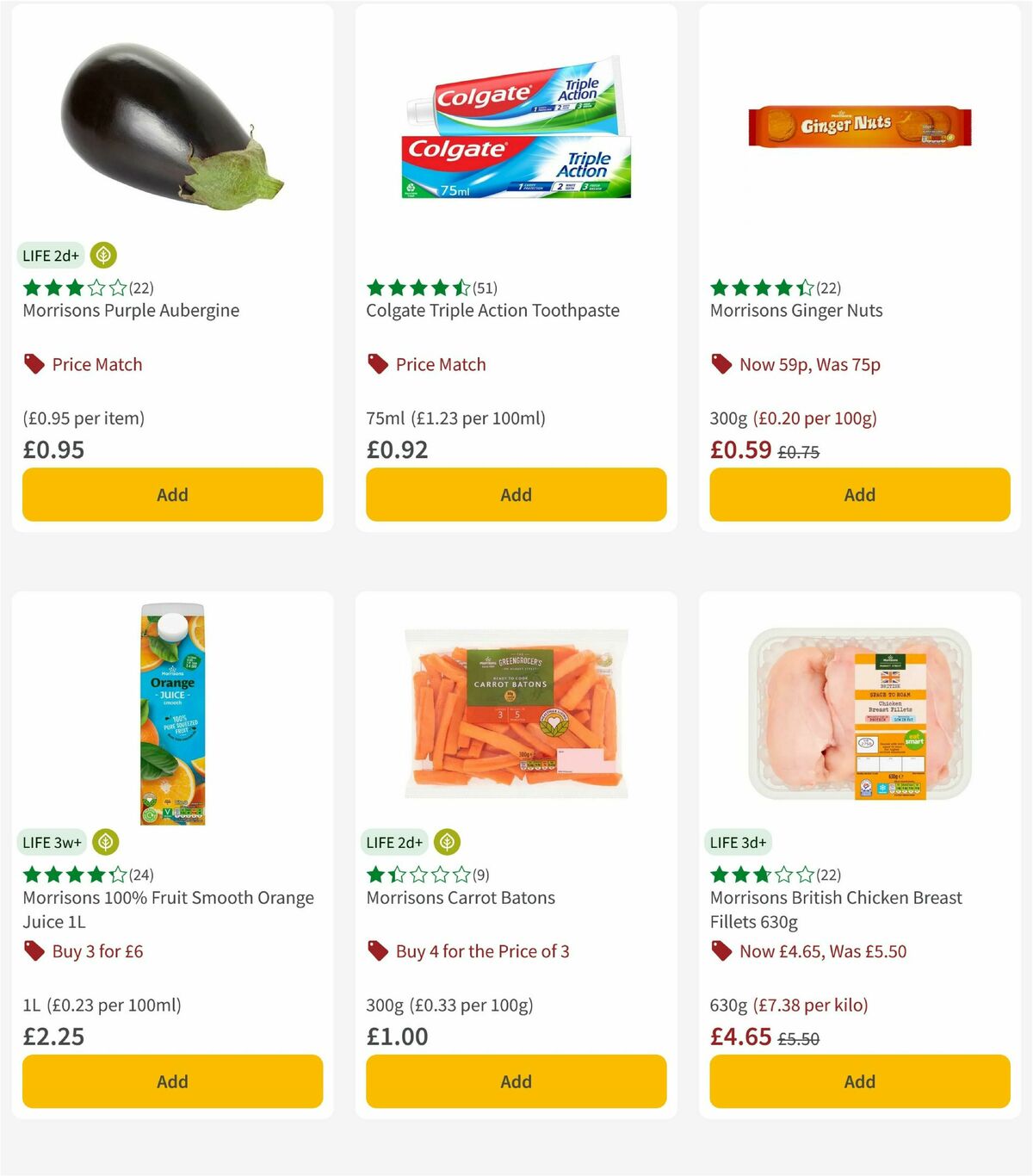Click the LIFE 3d+ badge on Chicken Breast Fillets
This screenshot has height=1176, width=1033.
pyautogui.click(x=739, y=842)
